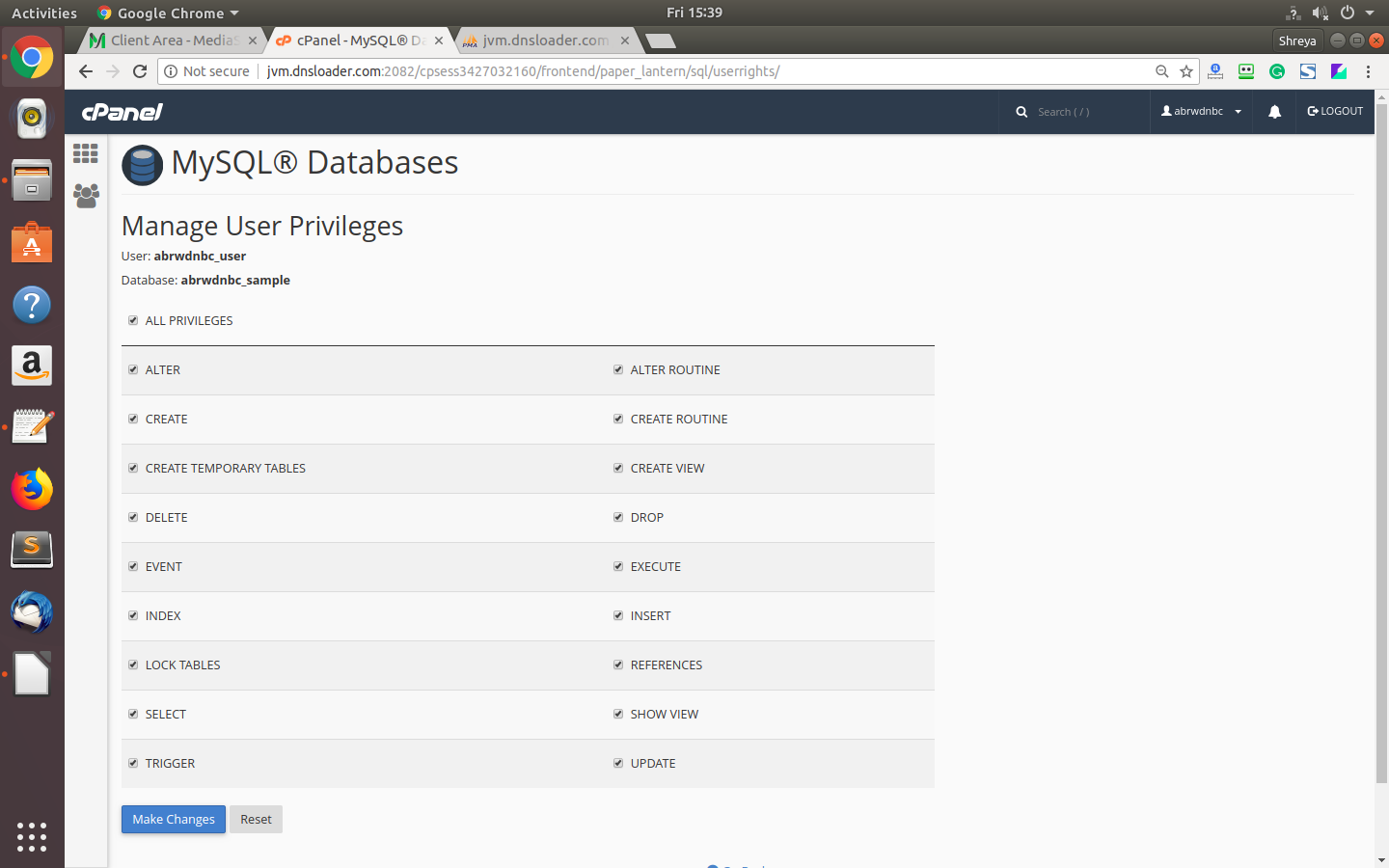Click the cPanel search field

pos(1076,112)
